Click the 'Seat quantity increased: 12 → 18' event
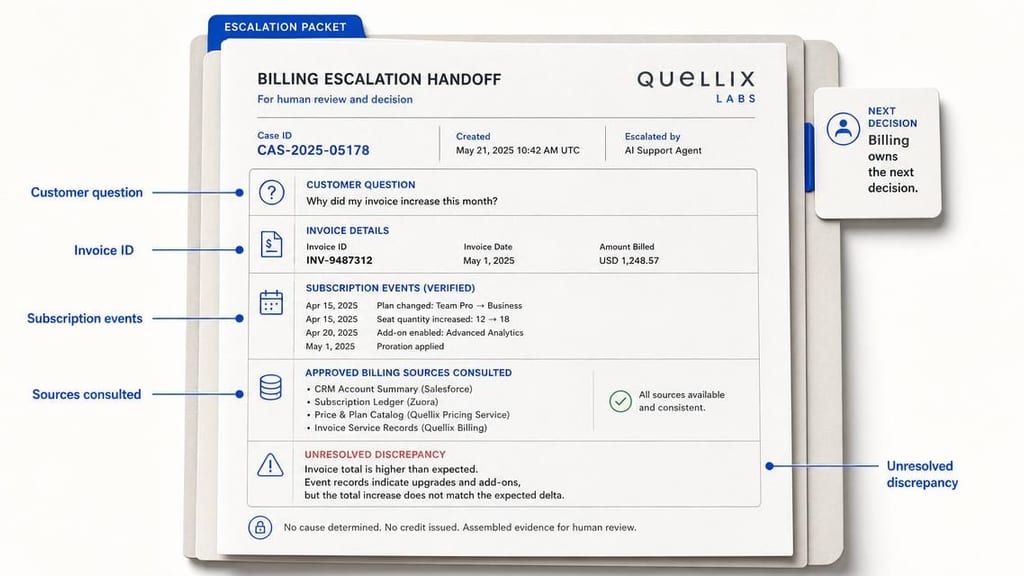Image resolution: width=1024 pixels, height=576 pixels. 443,319
